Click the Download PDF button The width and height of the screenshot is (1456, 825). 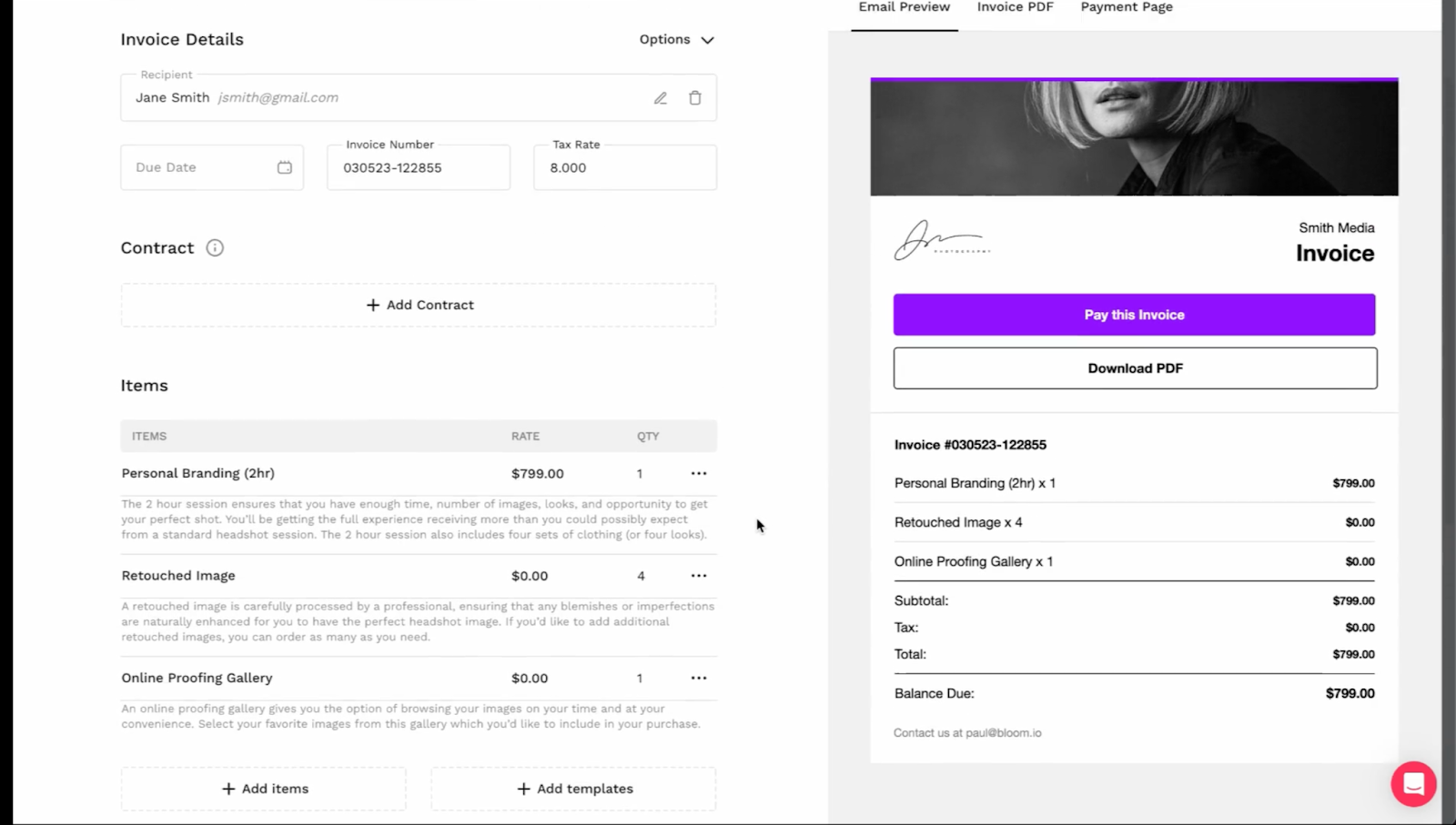[1135, 368]
